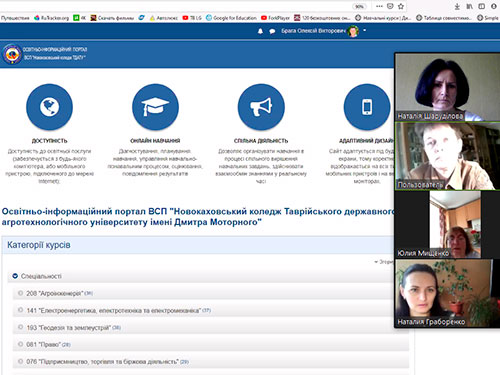
Task: Click the ДОСТУПНІСТЬ heading
Action: click(x=49, y=141)
